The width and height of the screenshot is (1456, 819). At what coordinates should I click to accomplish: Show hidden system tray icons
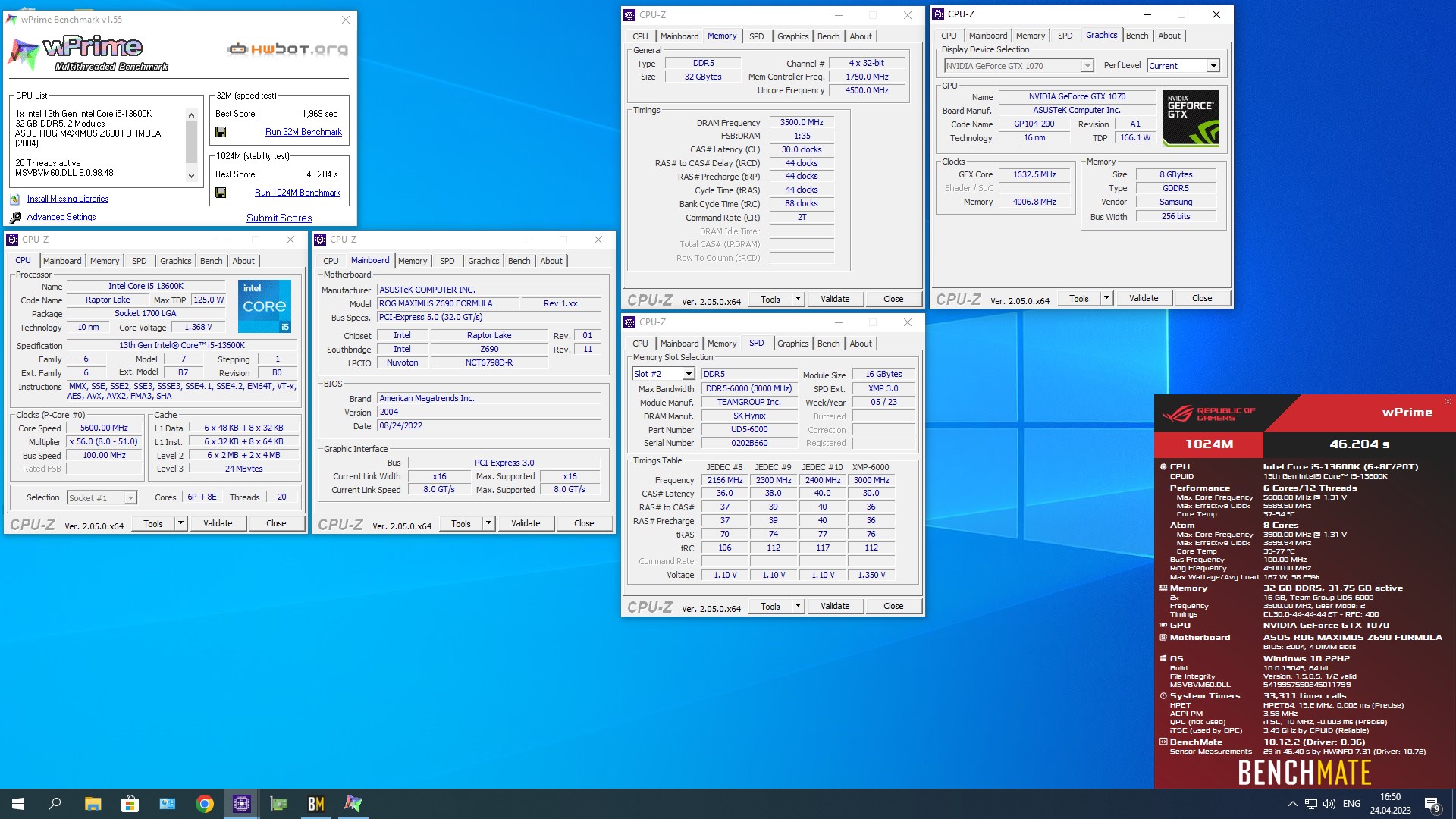pyautogui.click(x=1292, y=804)
